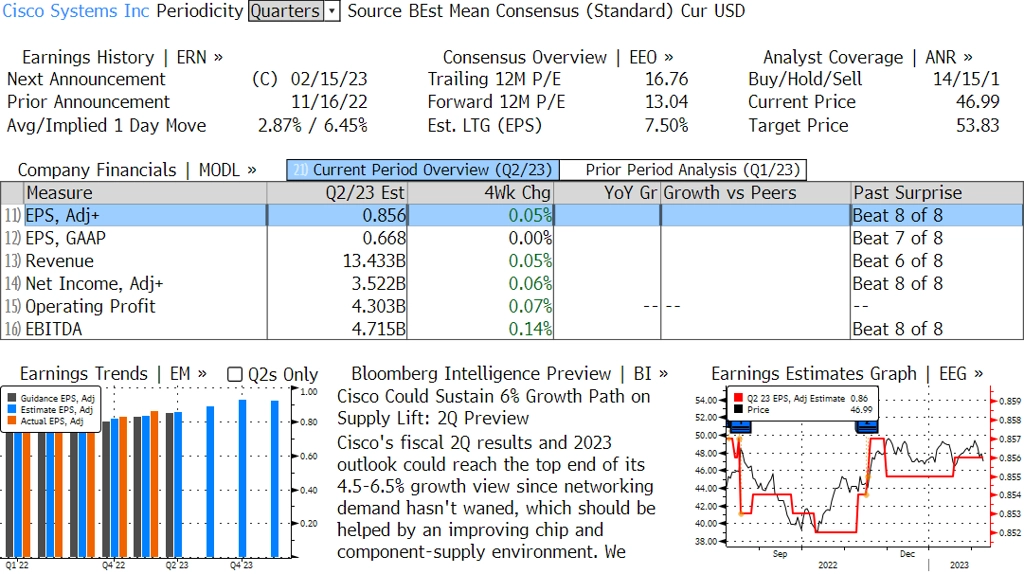Select the Revenue measure row
This screenshot has height=574, width=1024.
click(x=512, y=261)
